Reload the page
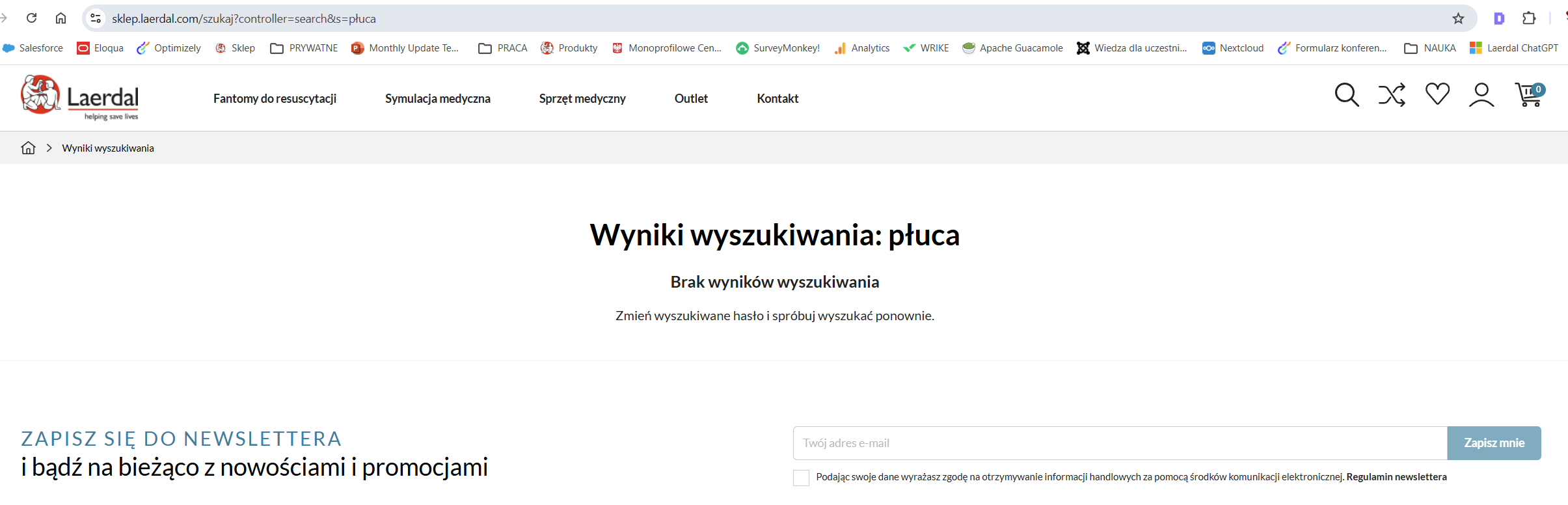 pos(31,18)
